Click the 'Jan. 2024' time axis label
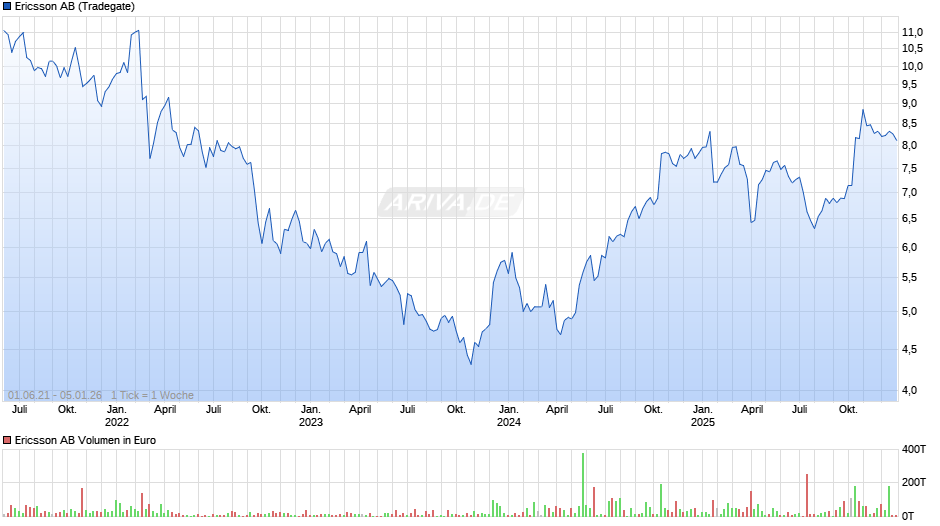940x526 pixels. [508, 416]
